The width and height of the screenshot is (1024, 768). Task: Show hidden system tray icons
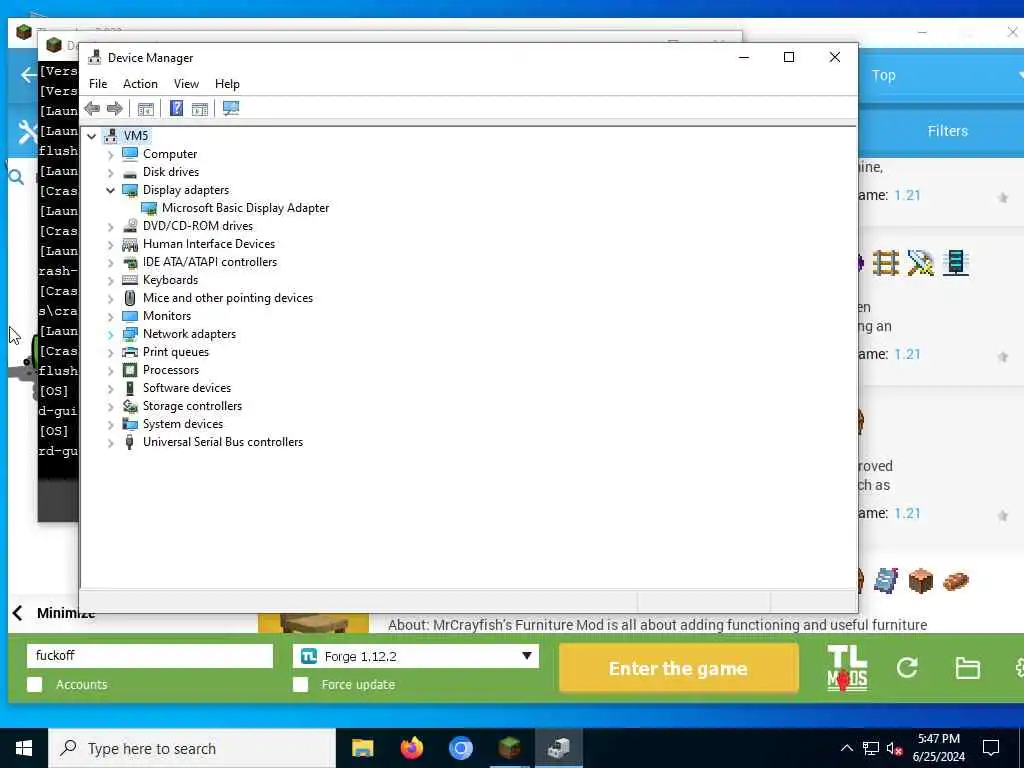coord(846,748)
